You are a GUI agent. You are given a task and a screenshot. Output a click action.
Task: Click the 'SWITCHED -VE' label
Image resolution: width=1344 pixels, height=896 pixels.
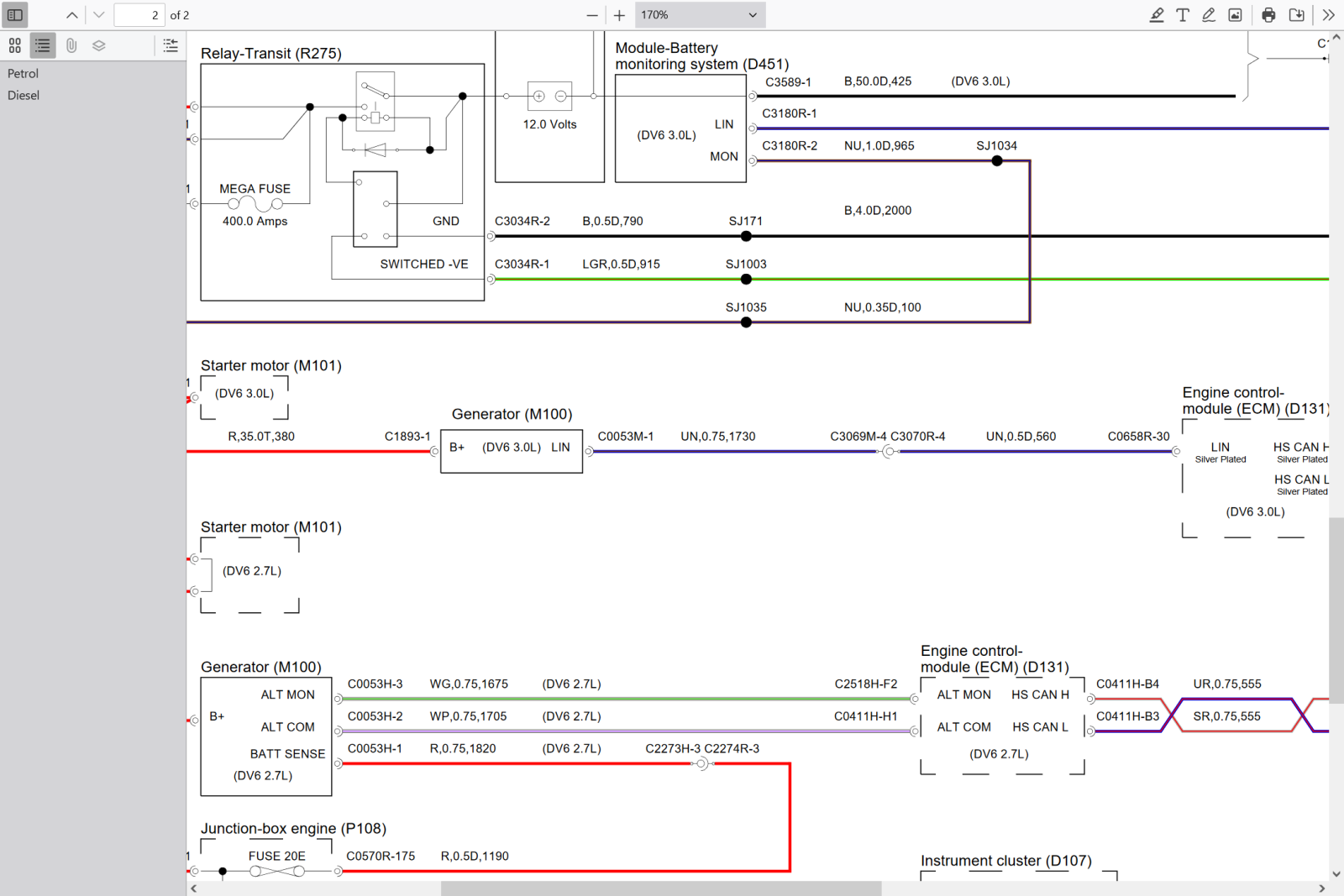tap(424, 264)
